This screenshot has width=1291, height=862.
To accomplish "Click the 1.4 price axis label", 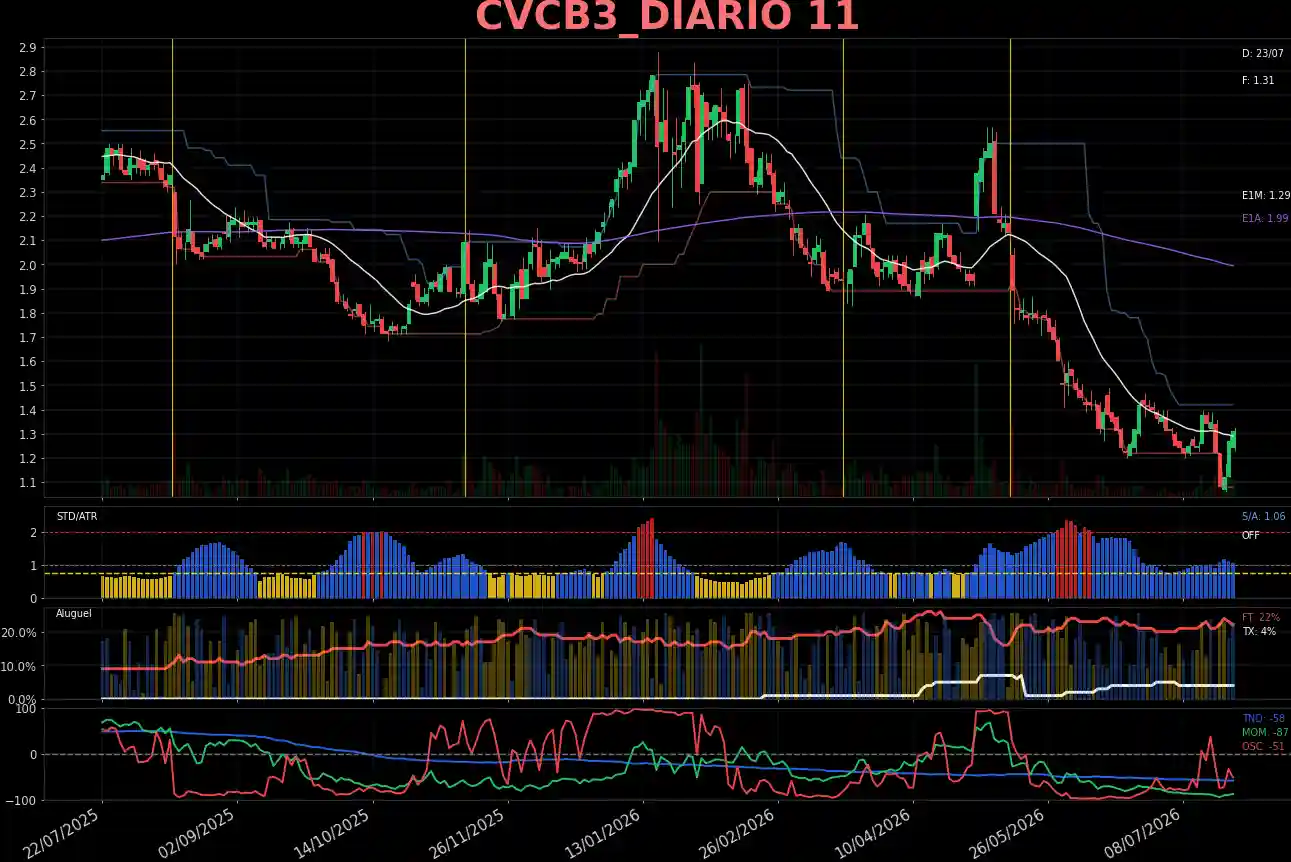I will pyautogui.click(x=28, y=410).
